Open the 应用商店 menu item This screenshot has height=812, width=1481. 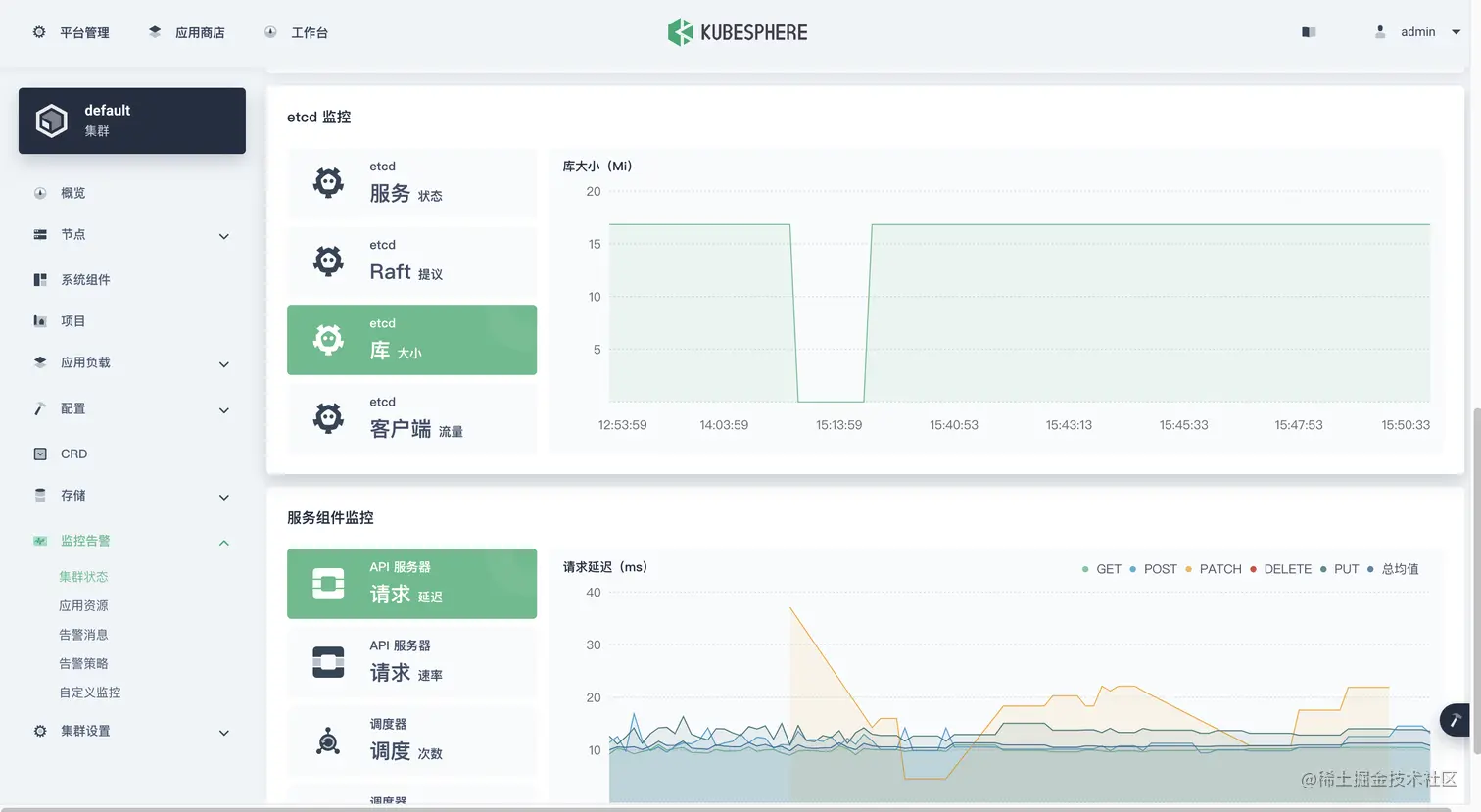click(200, 32)
